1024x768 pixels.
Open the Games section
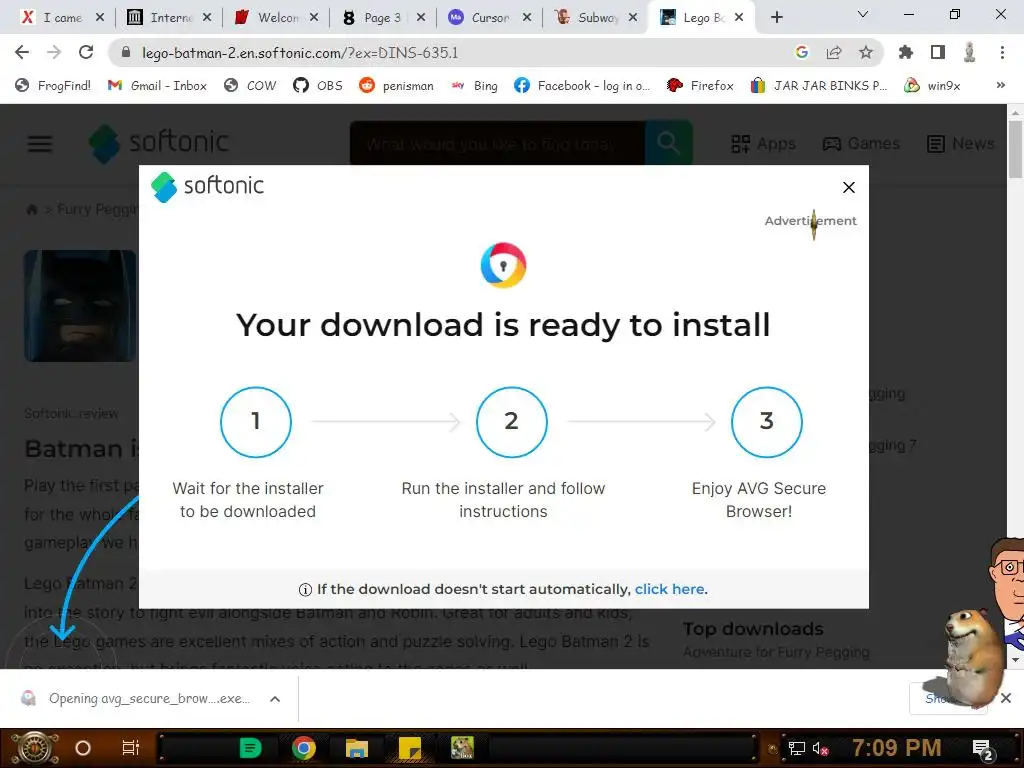[x=861, y=144]
